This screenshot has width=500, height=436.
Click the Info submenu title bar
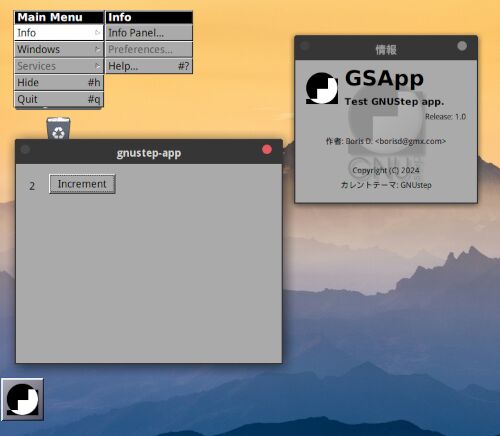tap(149, 17)
